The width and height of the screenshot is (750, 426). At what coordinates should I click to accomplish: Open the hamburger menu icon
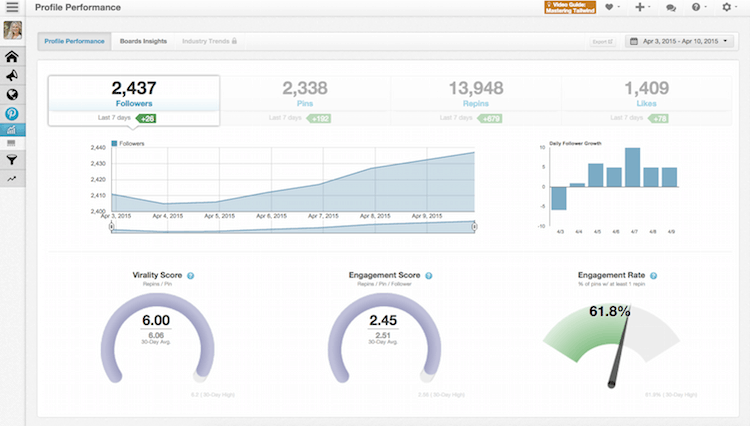click(12, 7)
